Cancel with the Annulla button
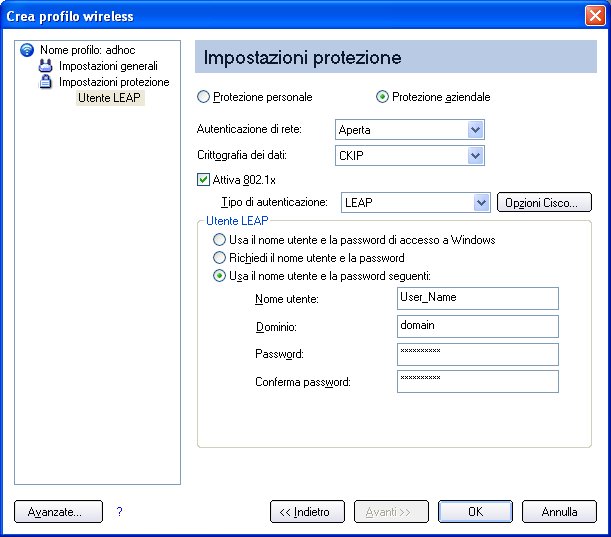611x537 pixels. pos(559,512)
